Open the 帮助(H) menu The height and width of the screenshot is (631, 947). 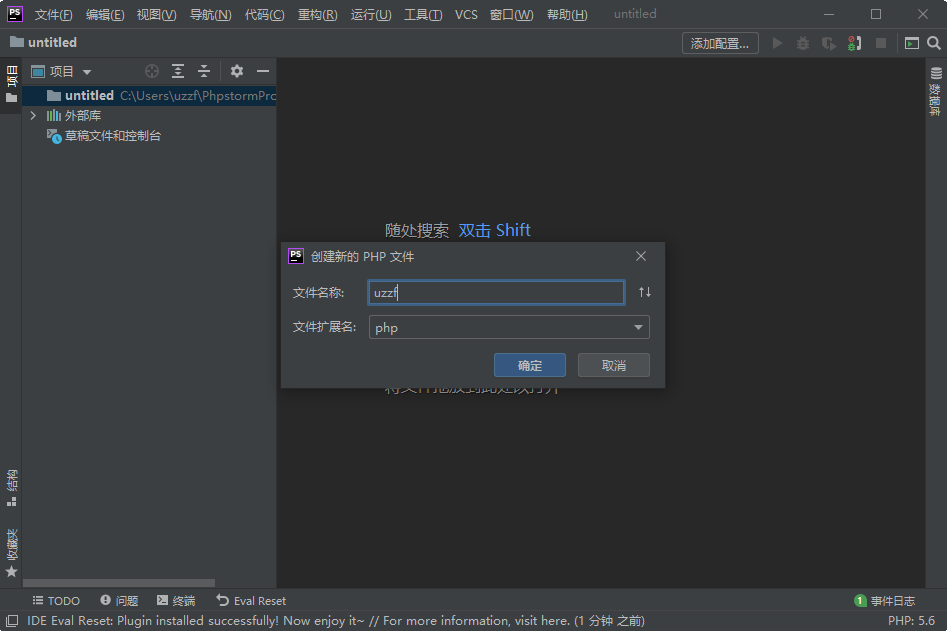(x=567, y=14)
